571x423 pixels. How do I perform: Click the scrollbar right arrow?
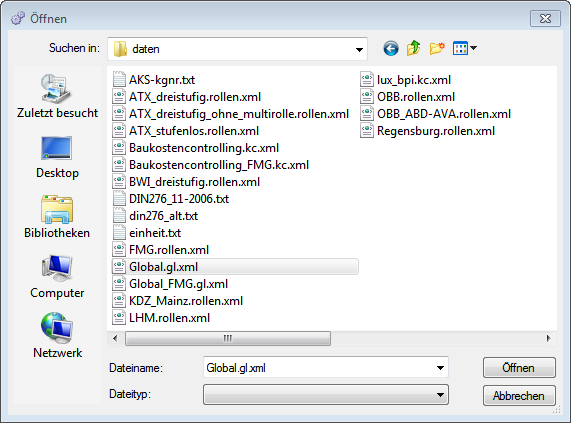(x=548, y=339)
